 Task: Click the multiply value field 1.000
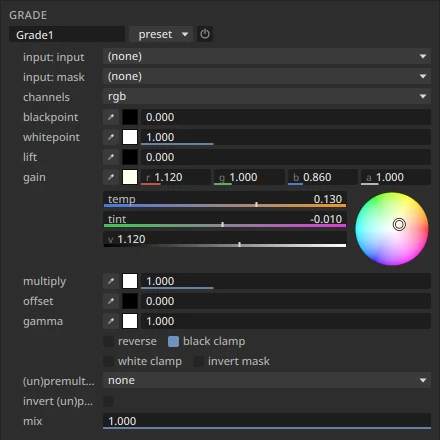click(x=286, y=281)
